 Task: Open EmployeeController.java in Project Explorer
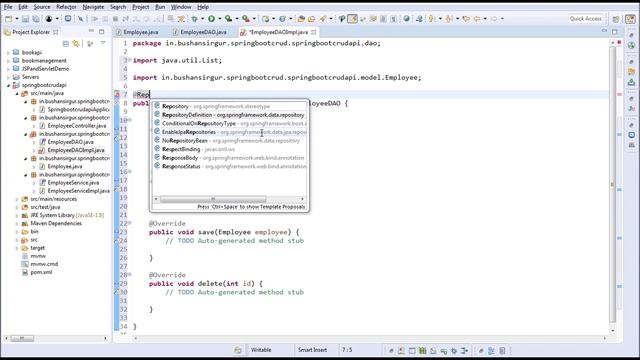tap(77, 126)
